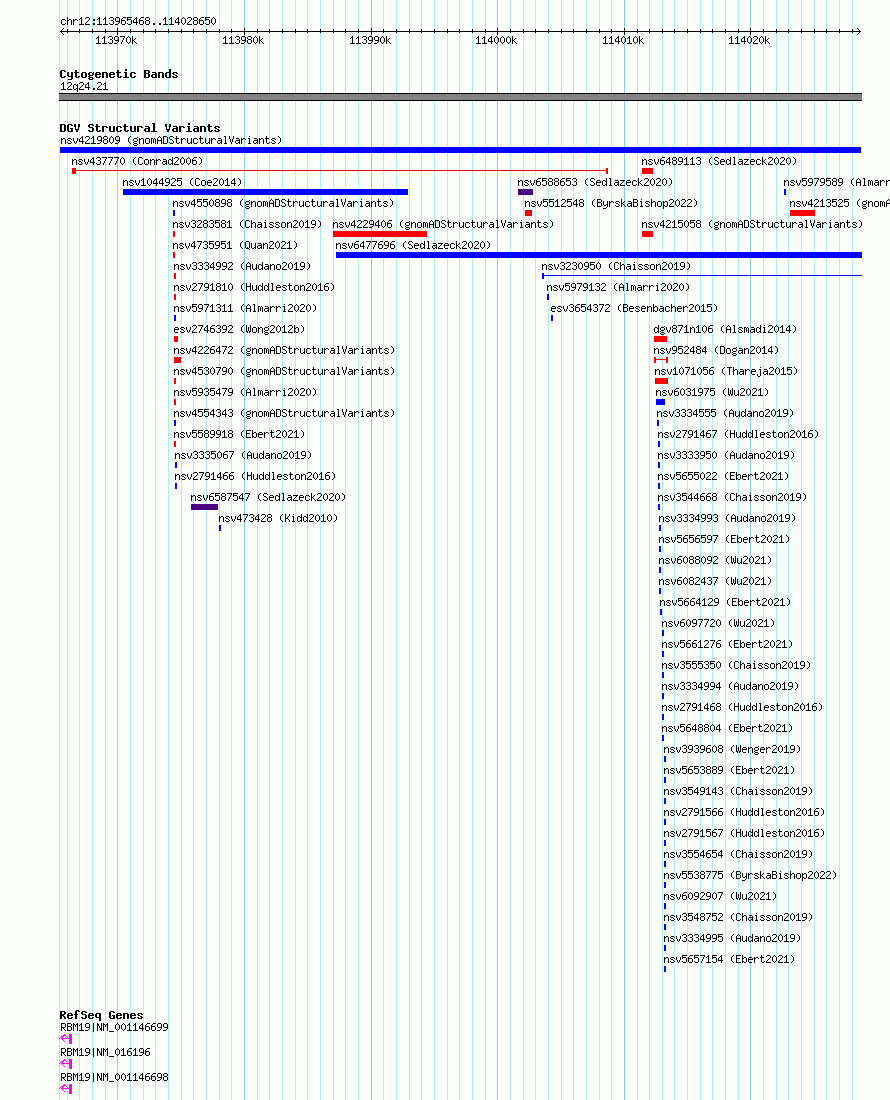Open nsv1071056 (Thareja2015) label
The width and height of the screenshot is (890, 1100).
coord(726,372)
